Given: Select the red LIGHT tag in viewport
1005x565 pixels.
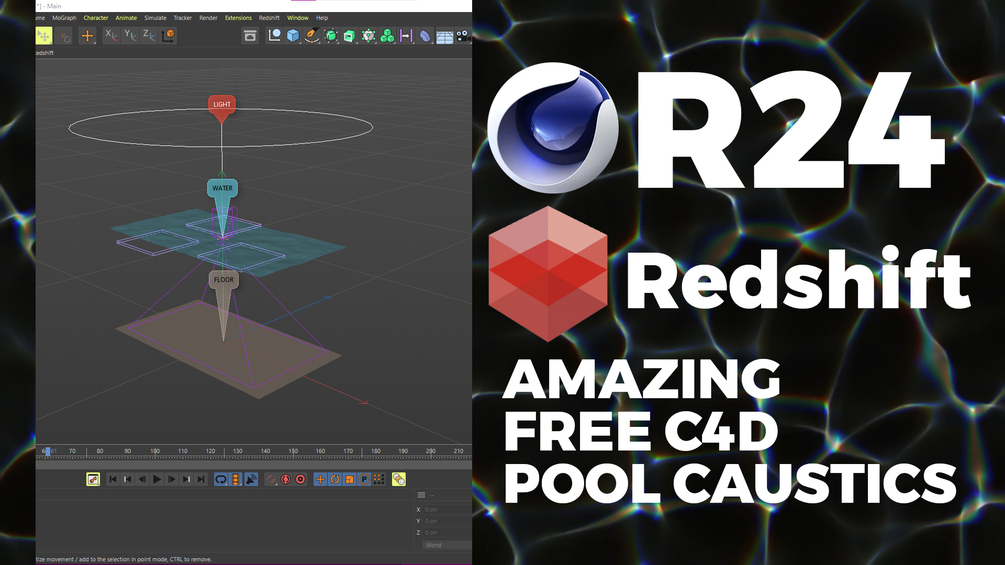Looking at the screenshot, I should [222, 104].
